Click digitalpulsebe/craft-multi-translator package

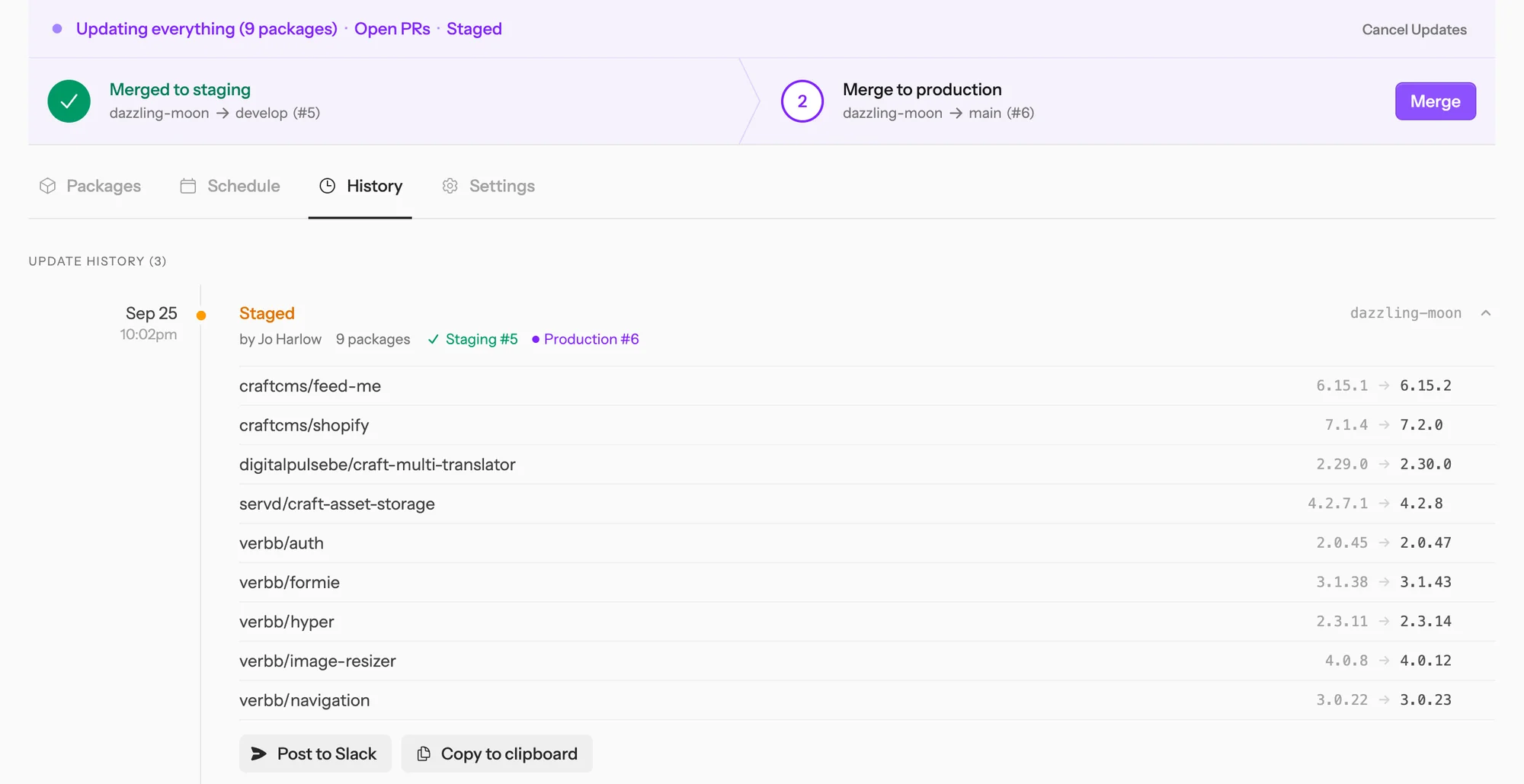coord(377,465)
